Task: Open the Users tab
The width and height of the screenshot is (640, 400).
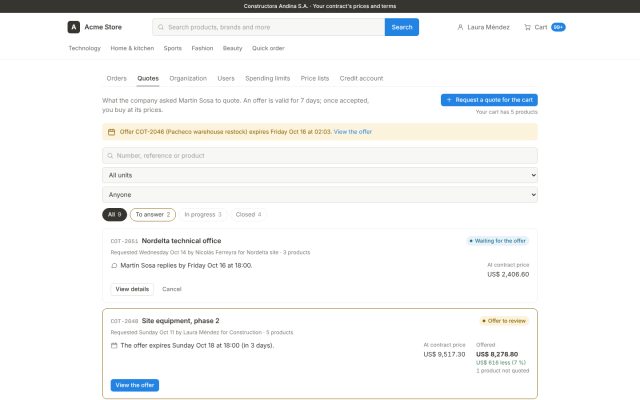Action: [226, 78]
